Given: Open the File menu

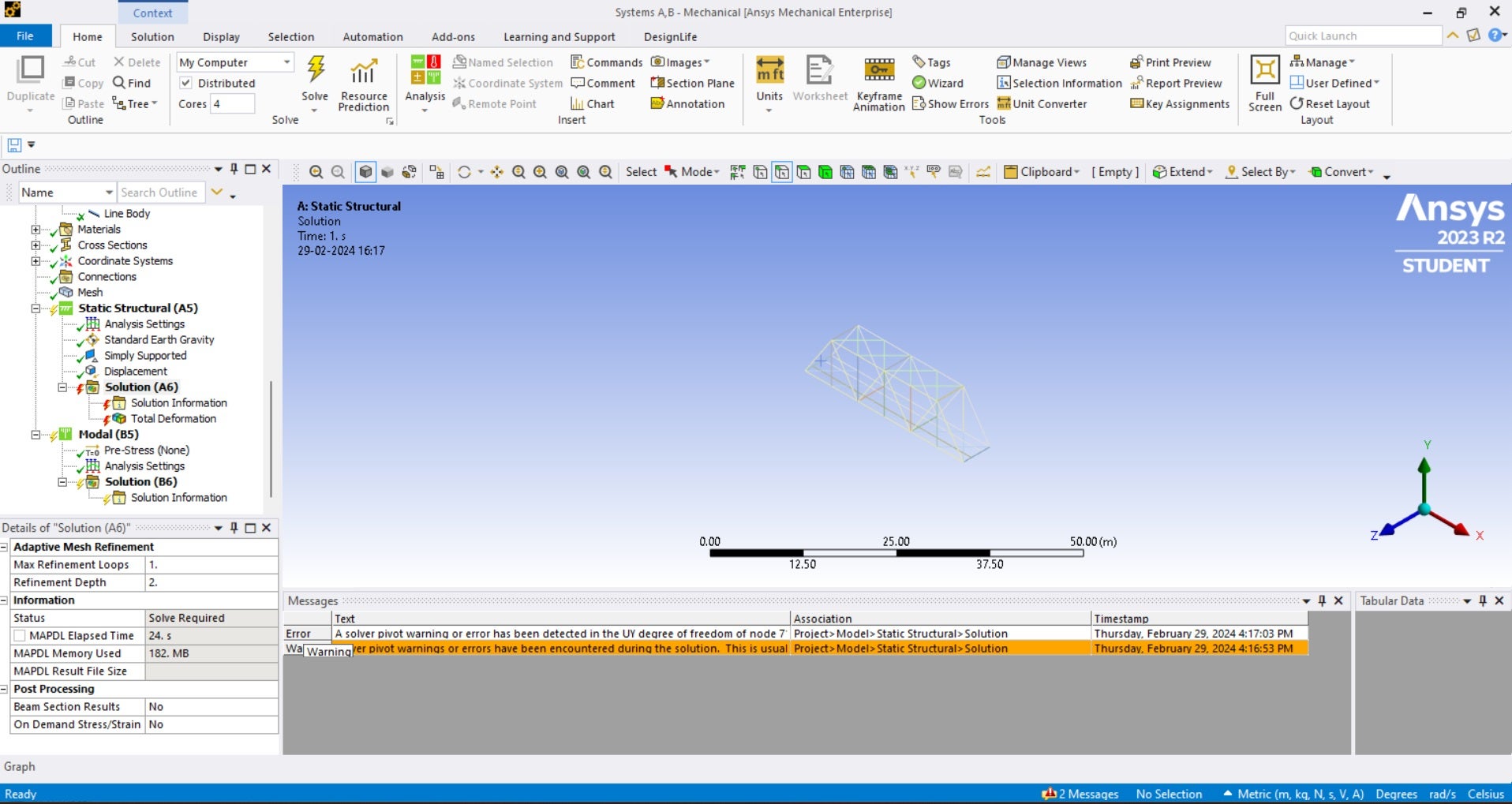Looking at the screenshot, I should [x=25, y=36].
